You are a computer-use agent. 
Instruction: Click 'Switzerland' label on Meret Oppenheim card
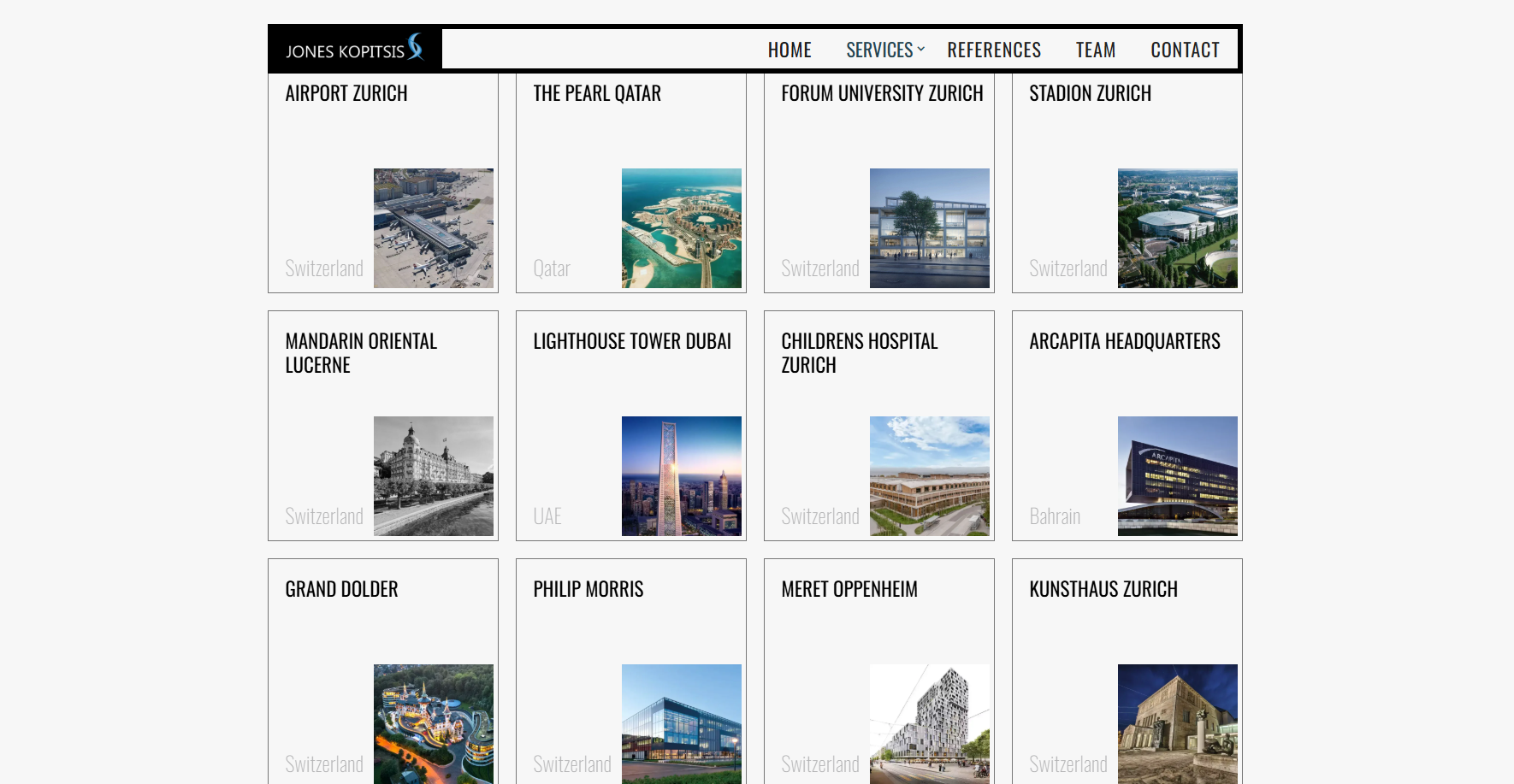[x=820, y=764]
